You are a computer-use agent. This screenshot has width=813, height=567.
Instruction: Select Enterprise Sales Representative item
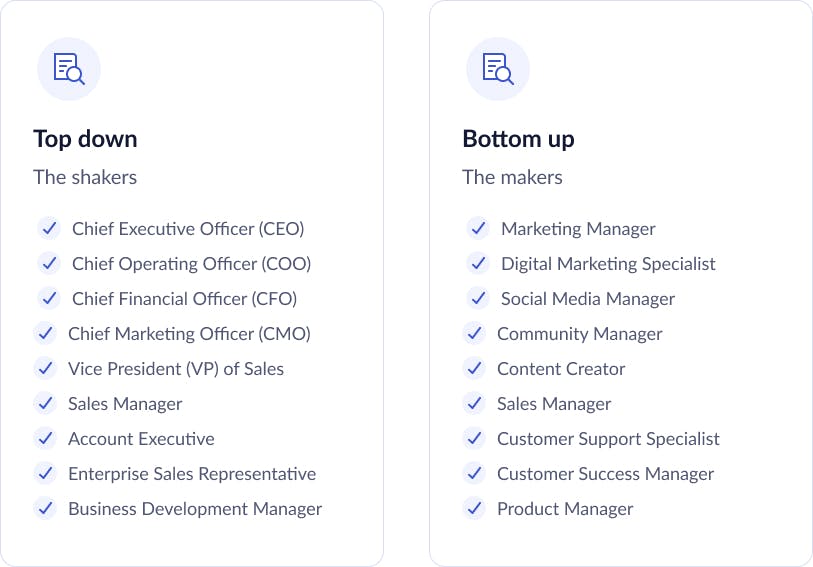tap(192, 474)
